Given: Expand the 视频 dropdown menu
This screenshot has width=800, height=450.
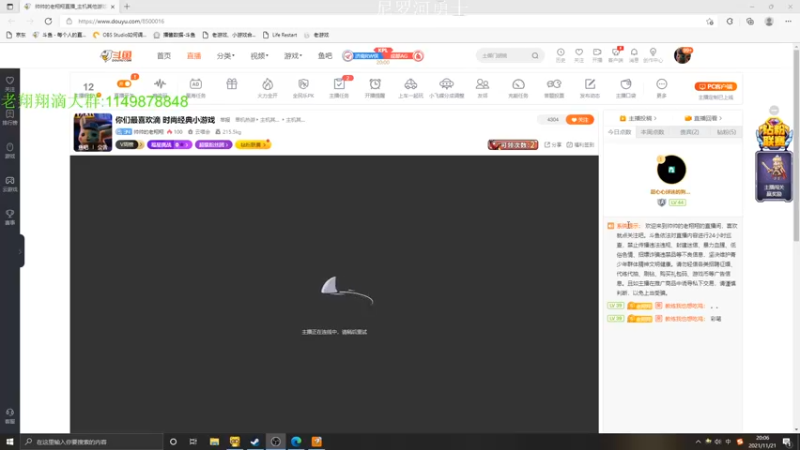Looking at the screenshot, I should 259,56.
